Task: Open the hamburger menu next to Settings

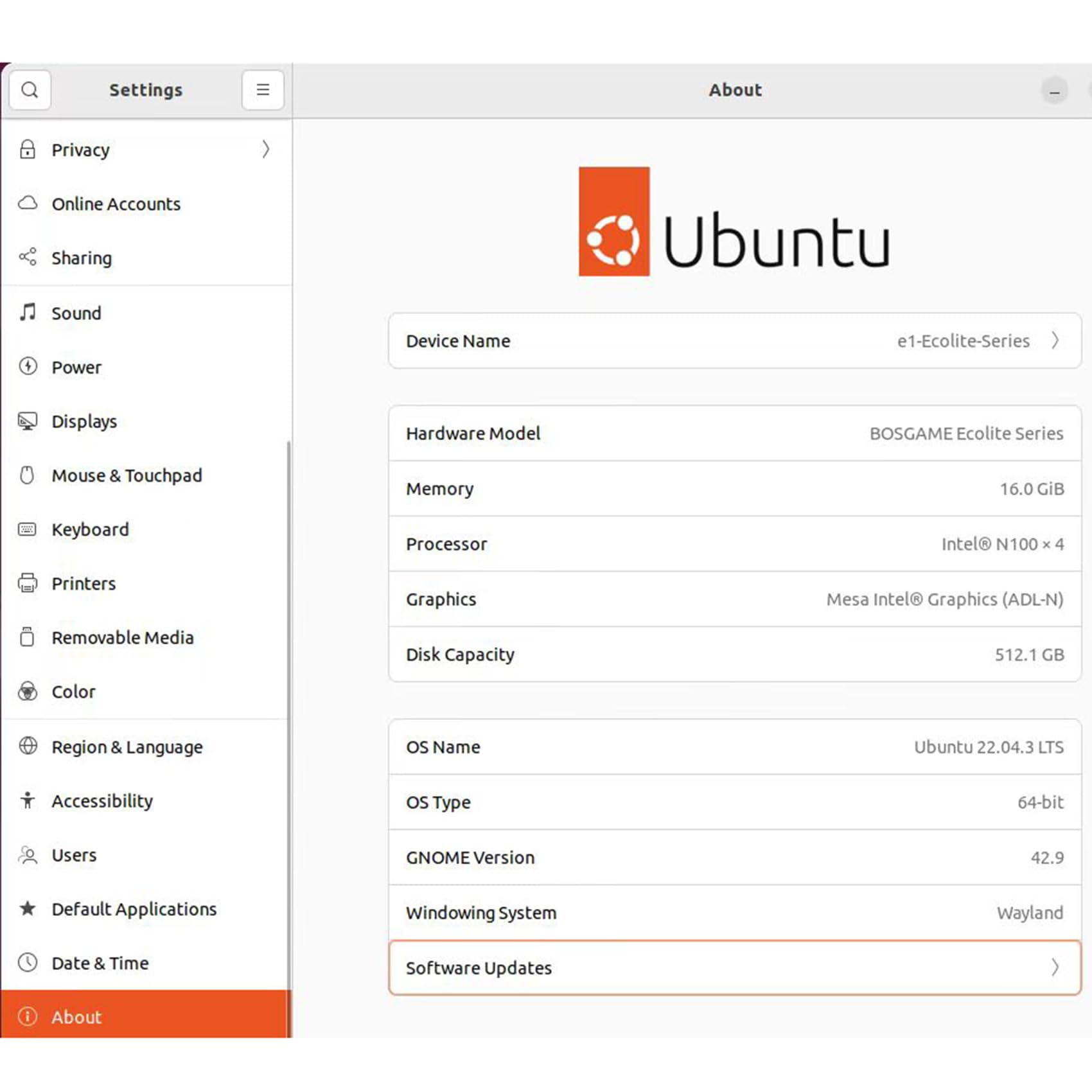Action: click(262, 90)
